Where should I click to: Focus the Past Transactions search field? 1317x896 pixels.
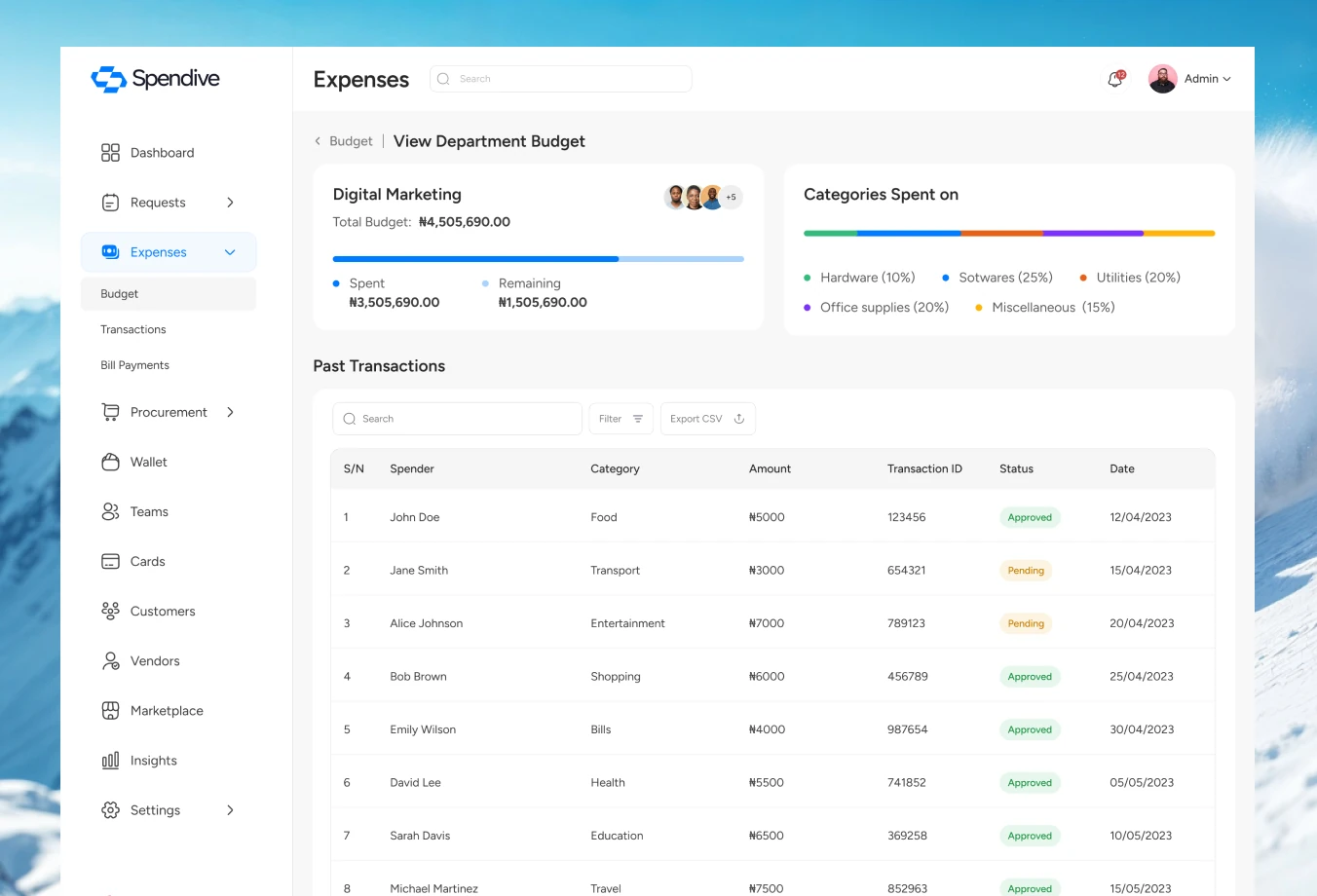click(x=458, y=419)
